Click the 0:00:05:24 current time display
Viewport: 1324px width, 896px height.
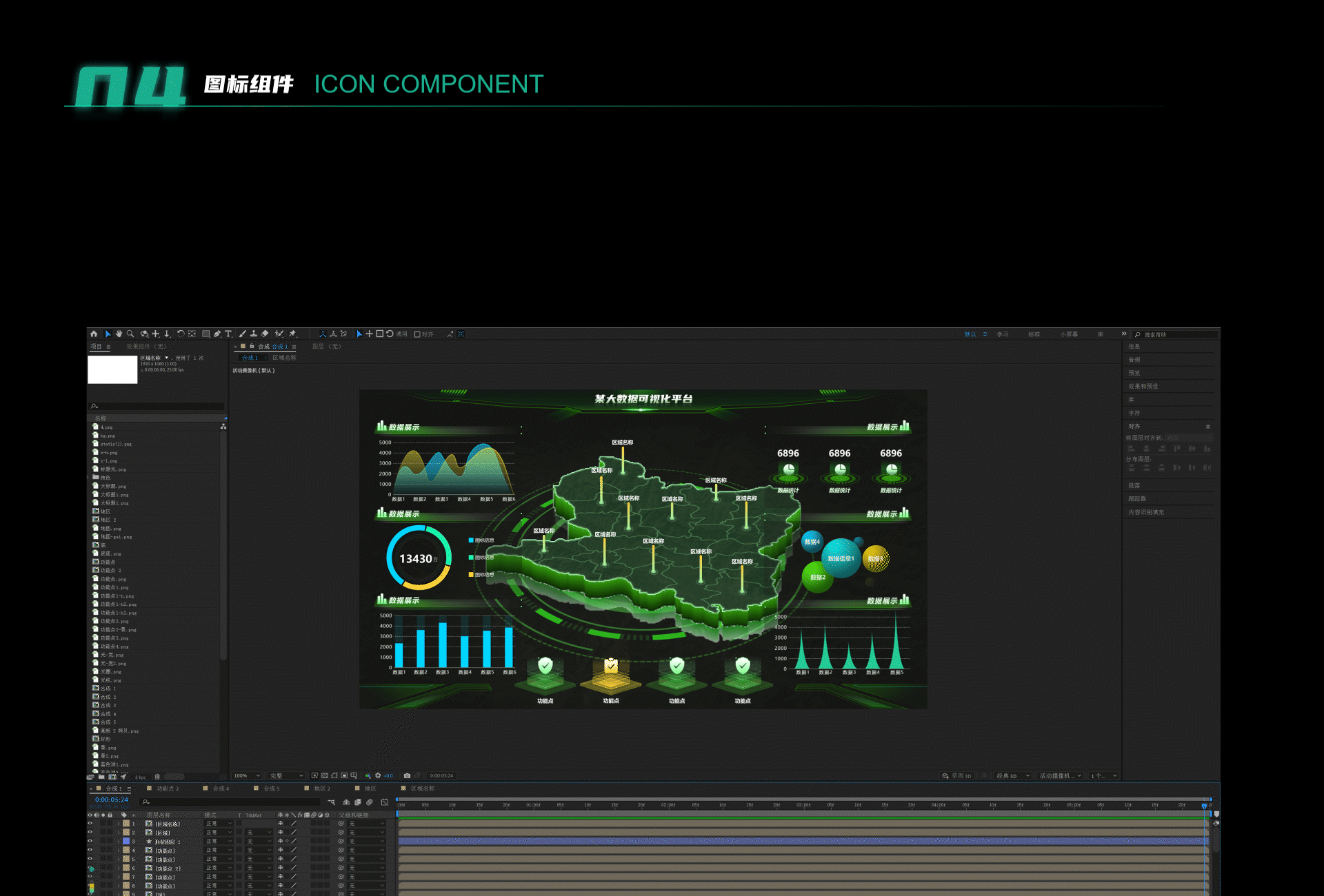click(112, 800)
